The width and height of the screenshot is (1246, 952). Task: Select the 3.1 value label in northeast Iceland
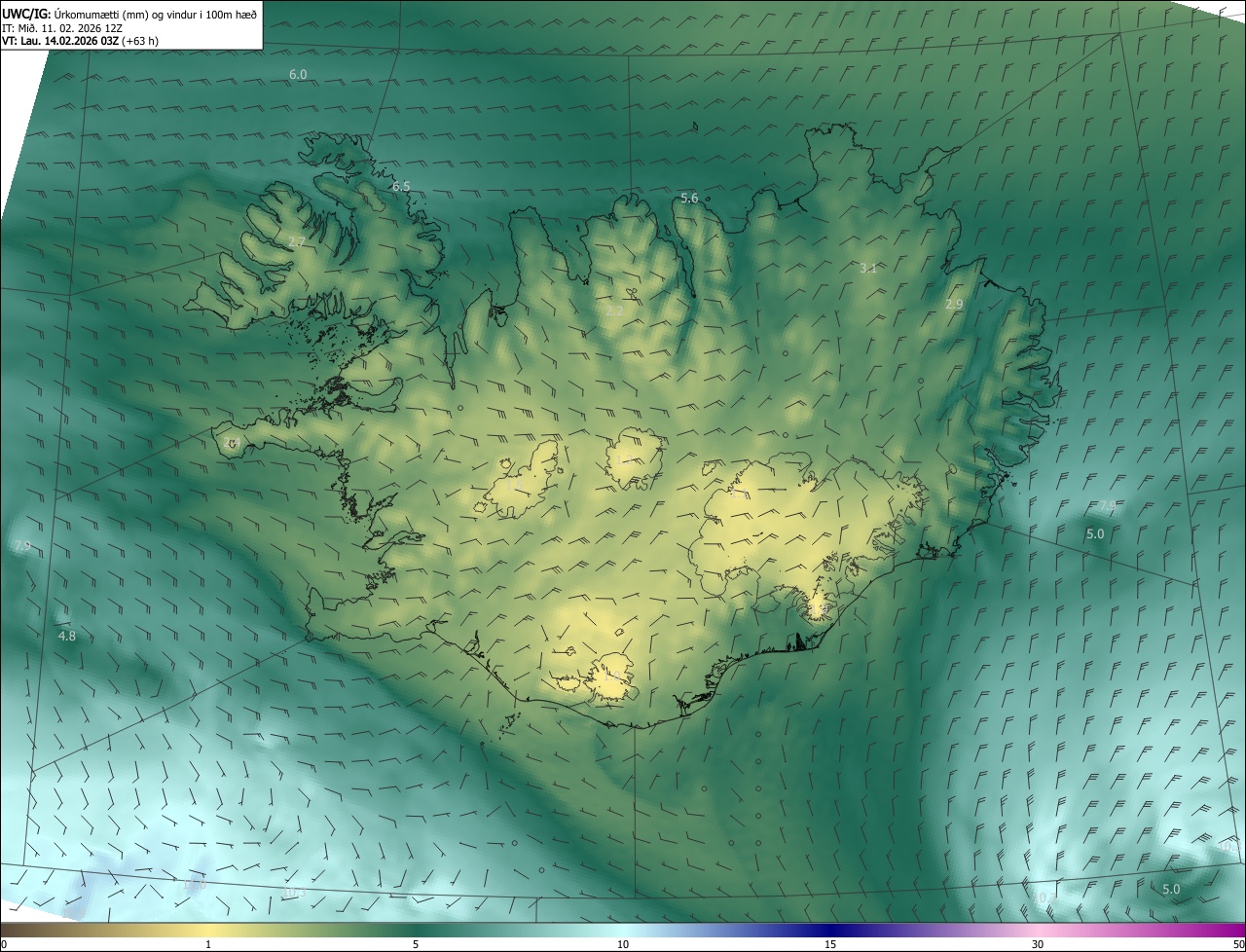(868, 268)
